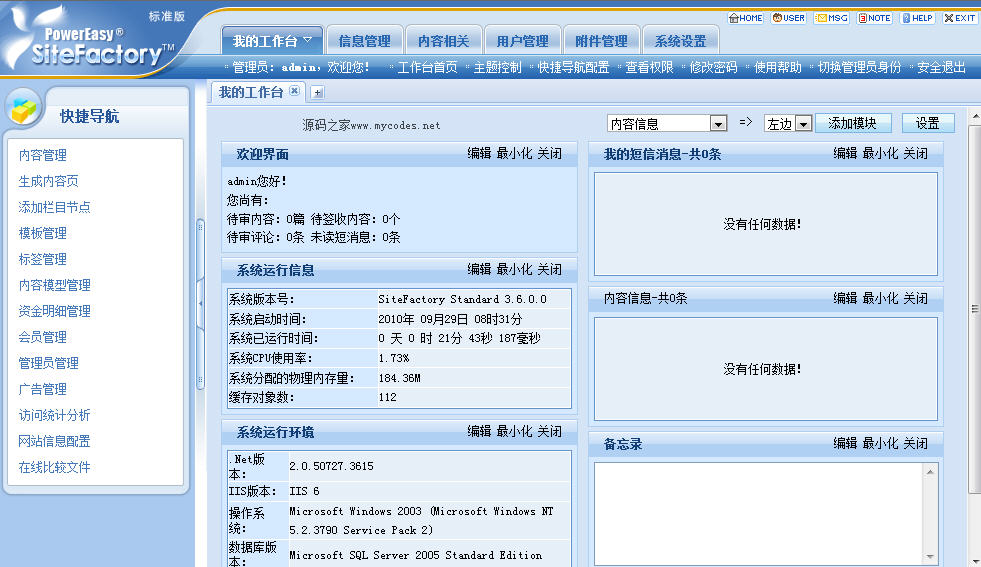Open the HELP icon

pos(916,18)
